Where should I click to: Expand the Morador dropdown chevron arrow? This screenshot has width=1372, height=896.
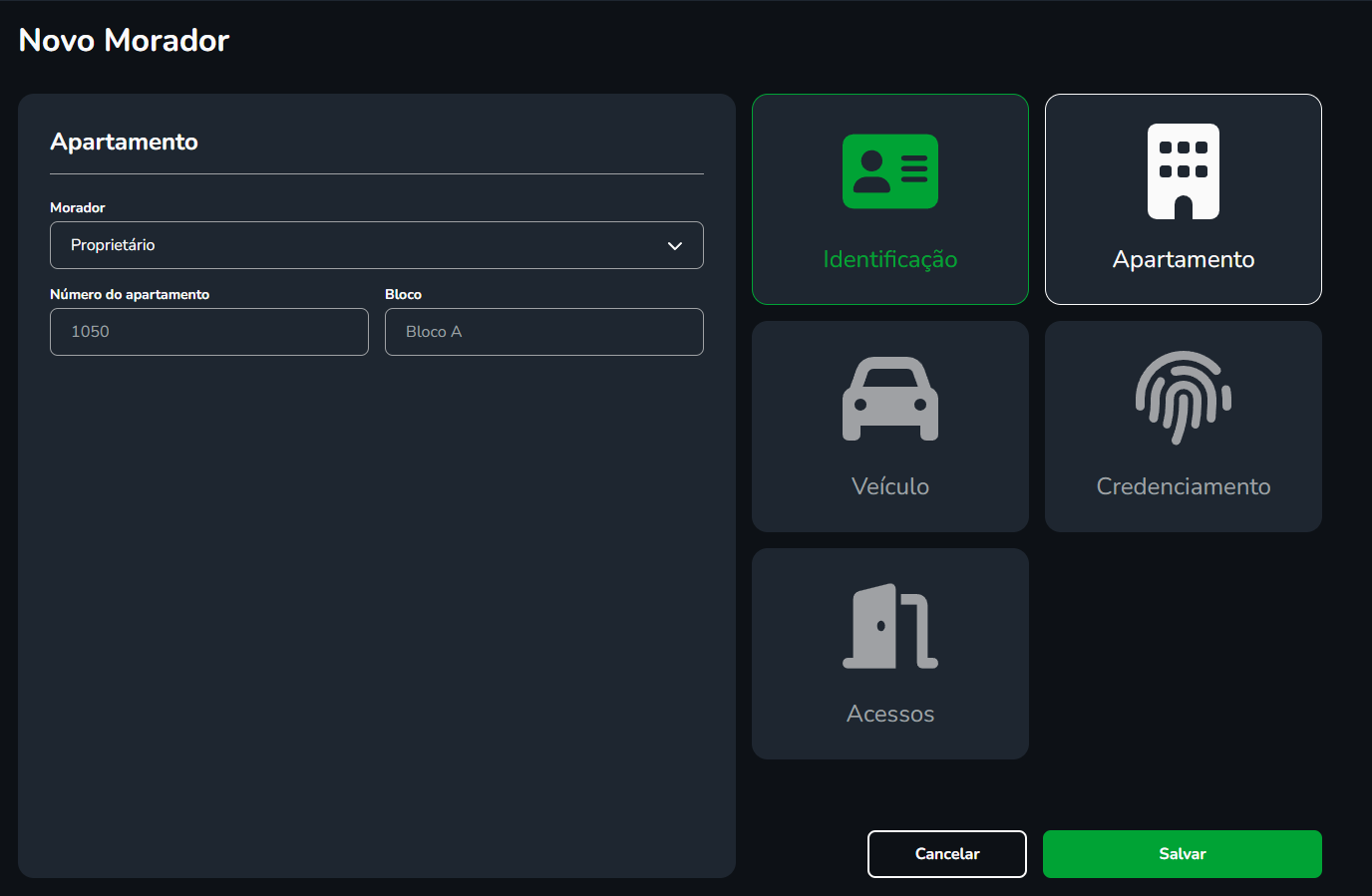(675, 246)
